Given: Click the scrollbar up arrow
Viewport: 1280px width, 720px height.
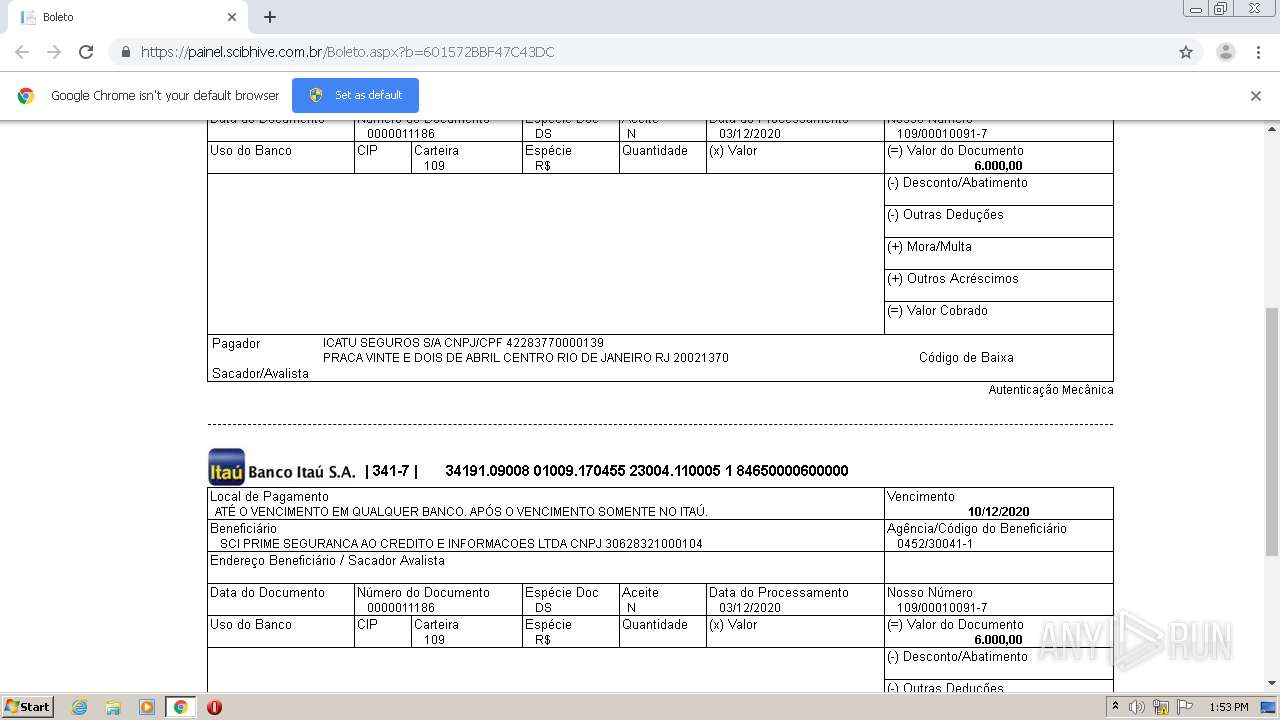Looking at the screenshot, I should tap(1272, 128).
